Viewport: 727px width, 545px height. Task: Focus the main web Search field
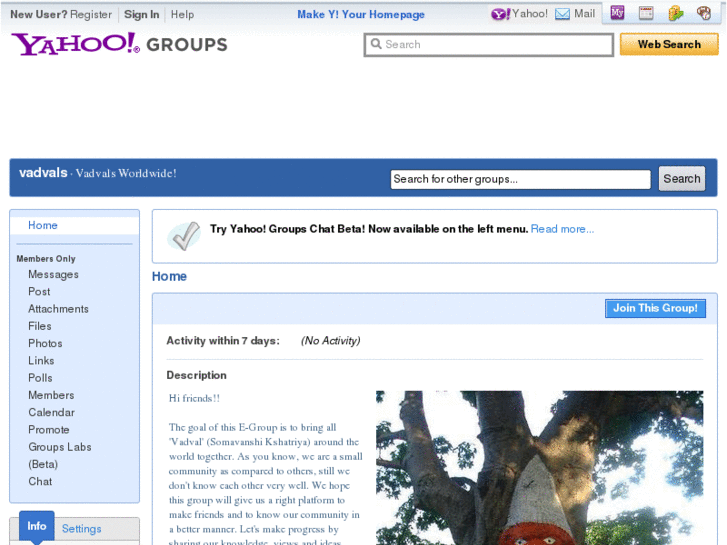tap(489, 45)
